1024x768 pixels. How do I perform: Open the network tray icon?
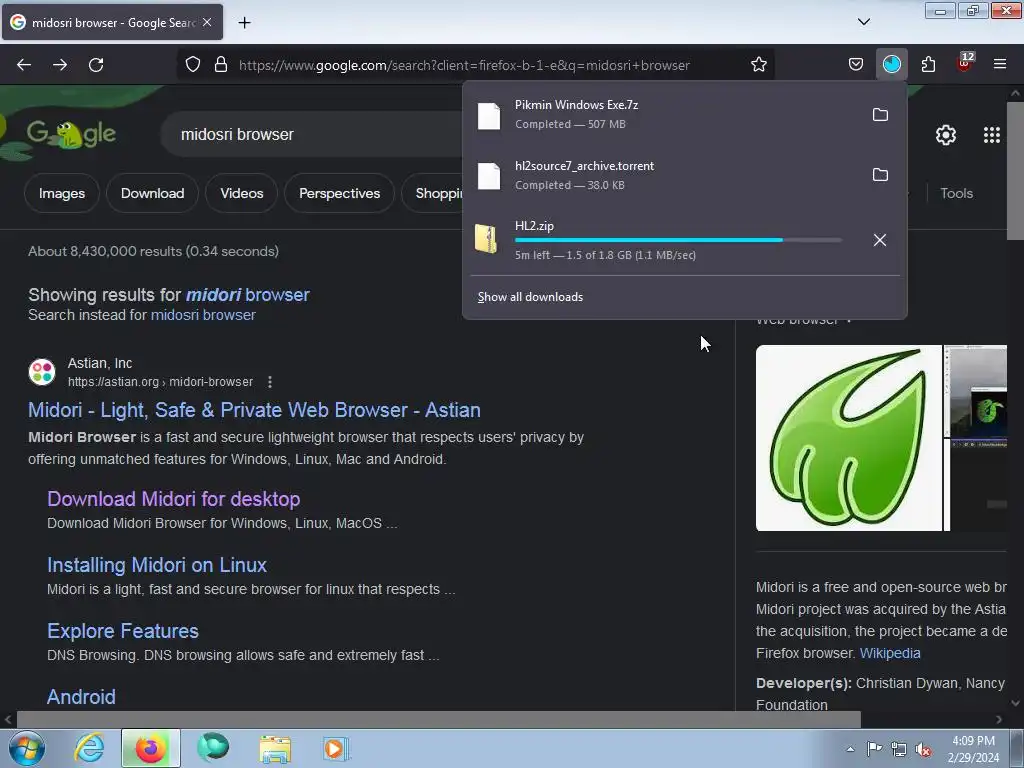899,749
